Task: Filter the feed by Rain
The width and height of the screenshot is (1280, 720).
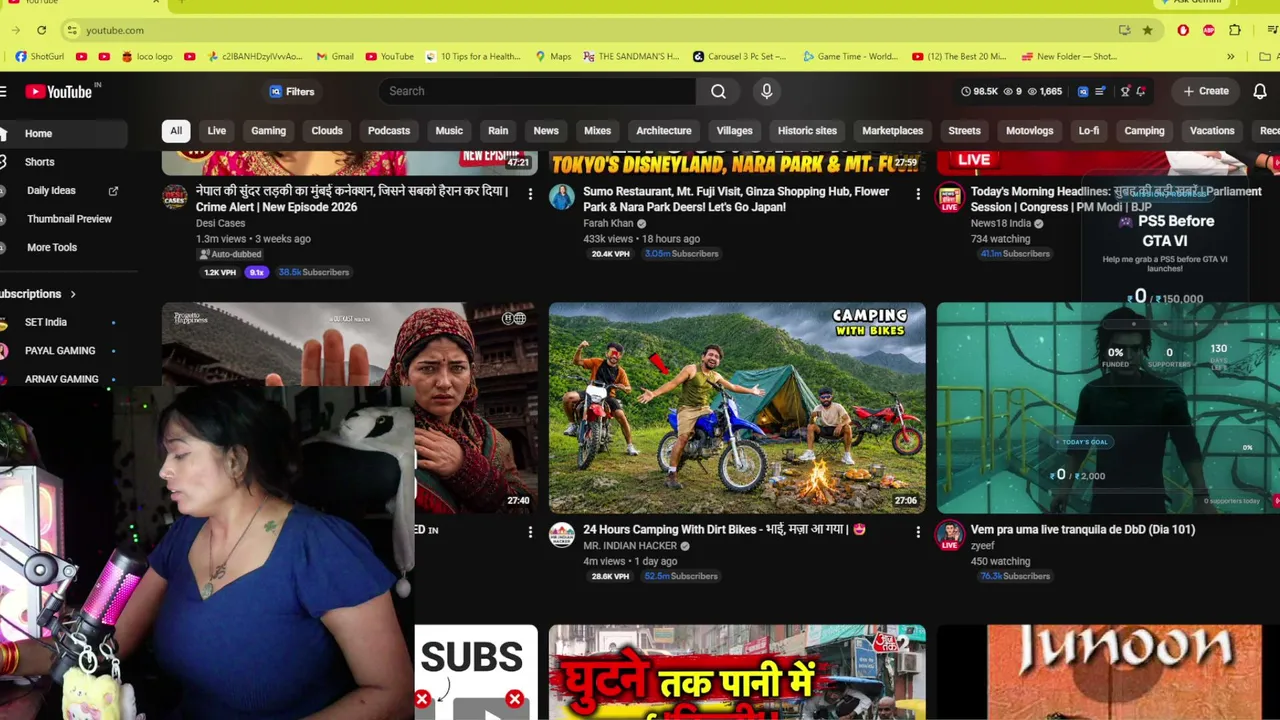Action: 498,131
